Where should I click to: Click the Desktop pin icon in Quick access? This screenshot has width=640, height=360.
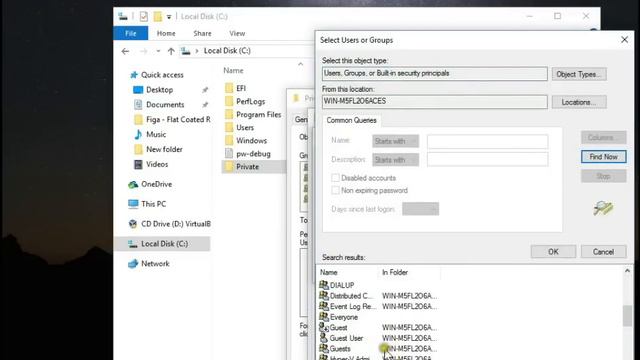point(205,90)
